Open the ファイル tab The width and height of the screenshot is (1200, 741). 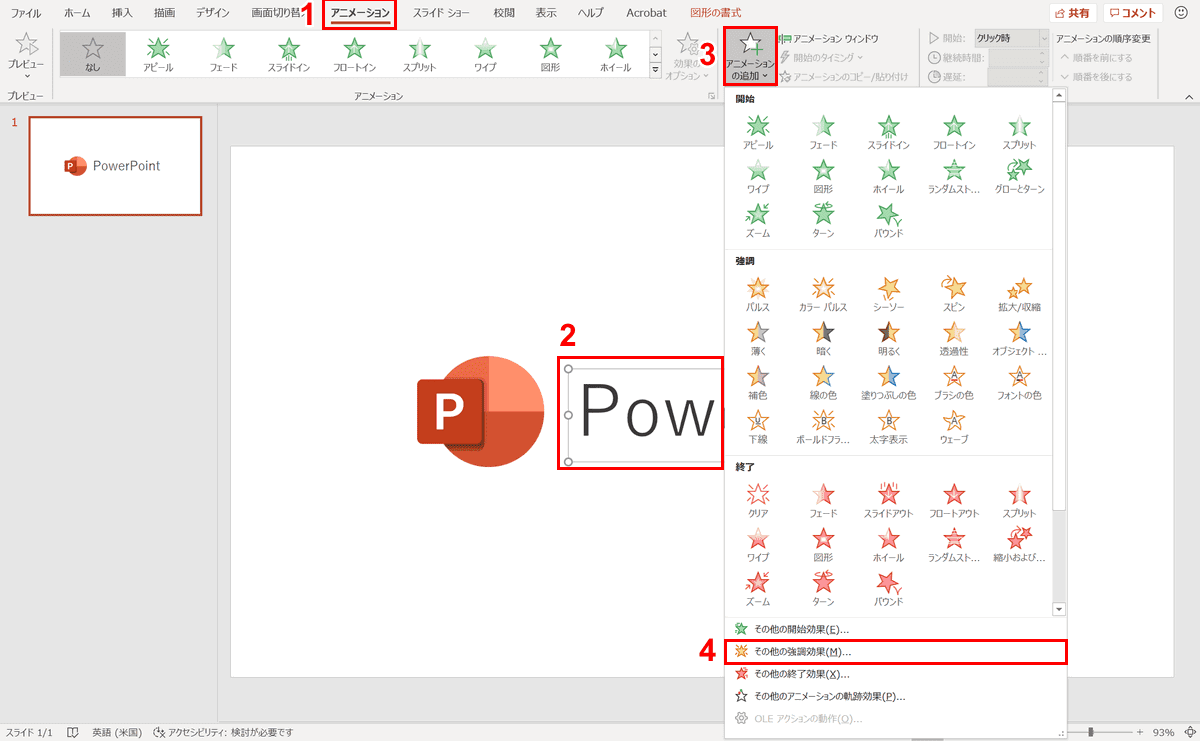point(25,14)
